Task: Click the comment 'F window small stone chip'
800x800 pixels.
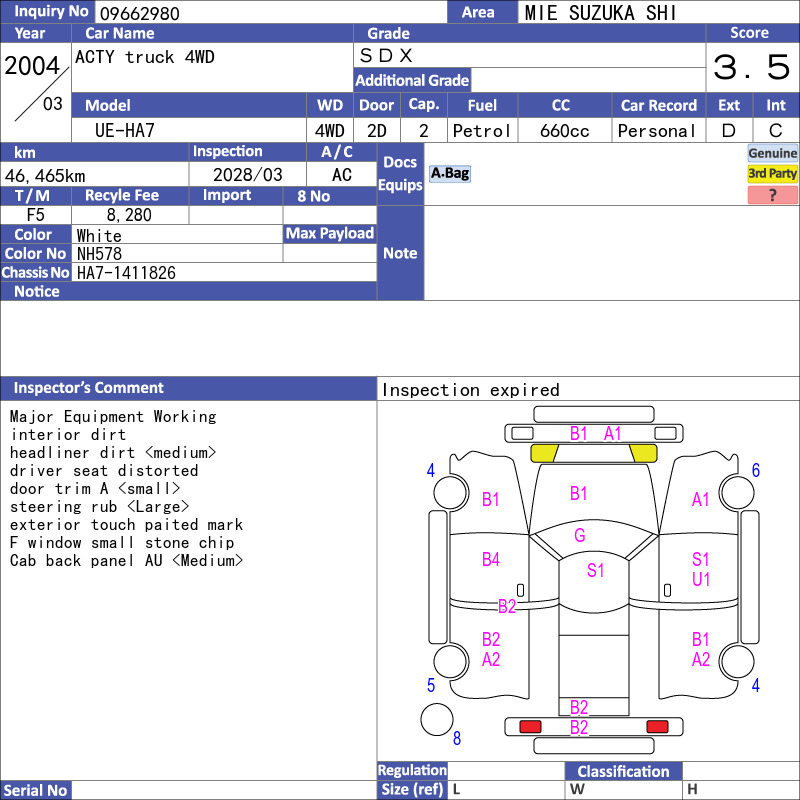Action: [x=122, y=542]
